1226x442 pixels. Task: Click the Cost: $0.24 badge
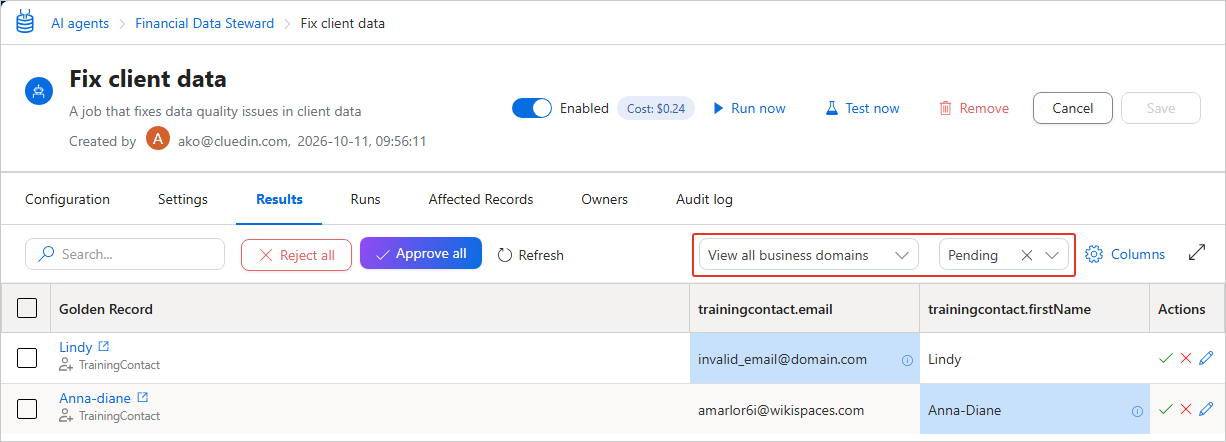(655, 108)
